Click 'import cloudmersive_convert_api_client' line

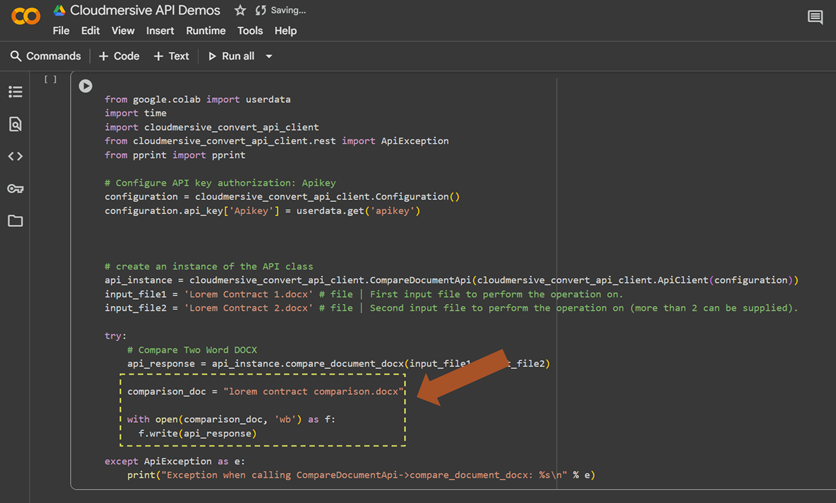212,127
